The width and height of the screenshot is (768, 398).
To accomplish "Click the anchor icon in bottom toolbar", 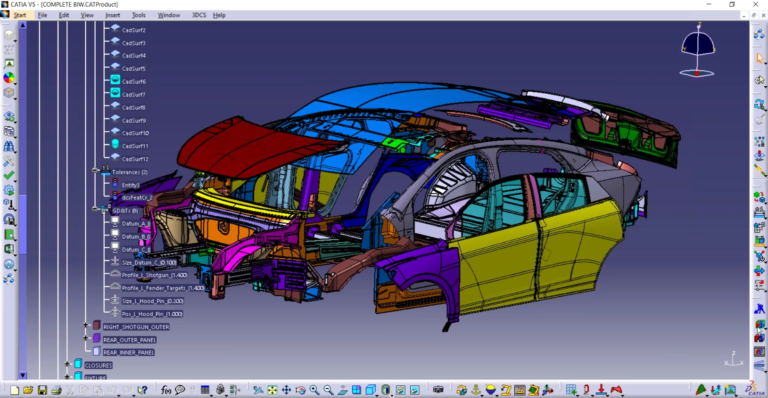I will click(x=476, y=390).
